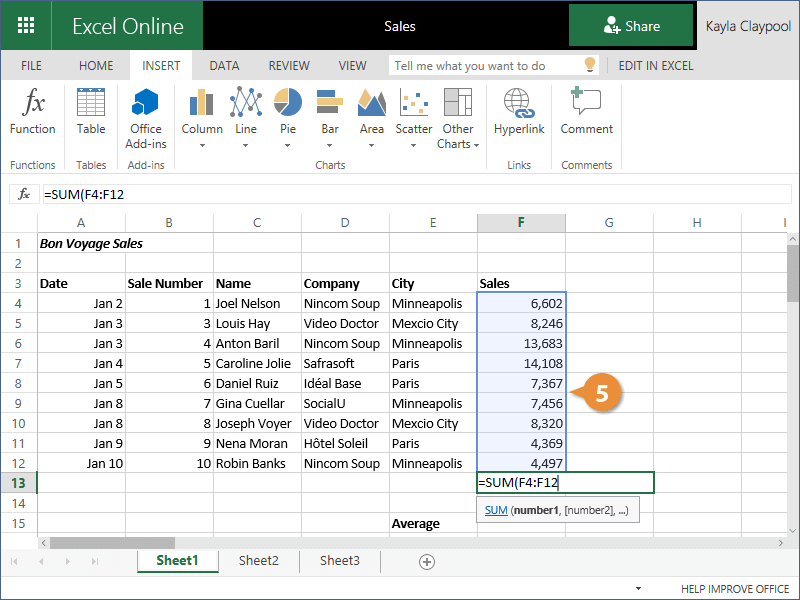Click the Function insert icon
Viewport: 800px width, 600px height.
pyautogui.click(x=33, y=111)
